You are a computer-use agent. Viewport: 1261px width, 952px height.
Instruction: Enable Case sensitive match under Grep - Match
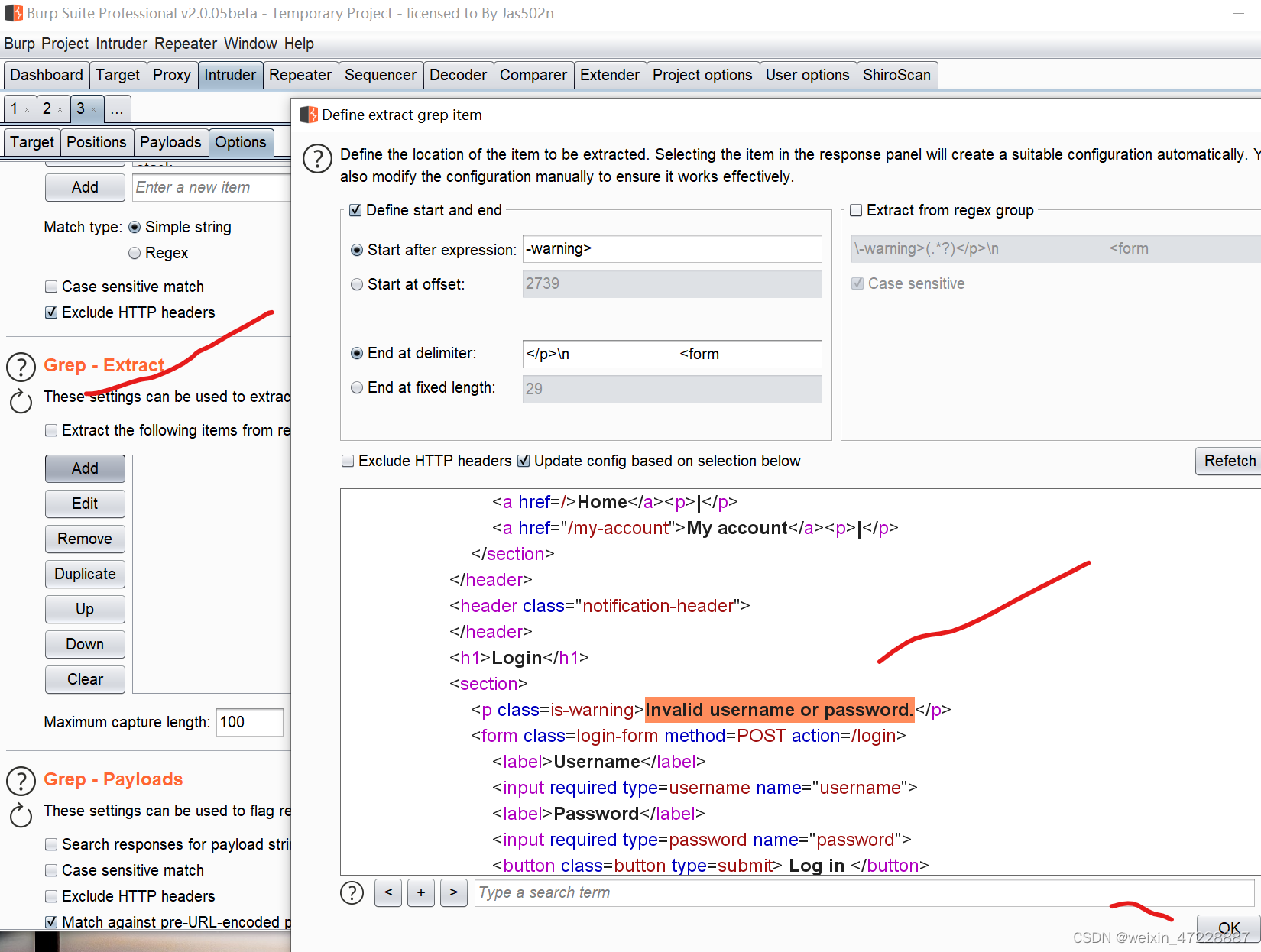pos(51,287)
